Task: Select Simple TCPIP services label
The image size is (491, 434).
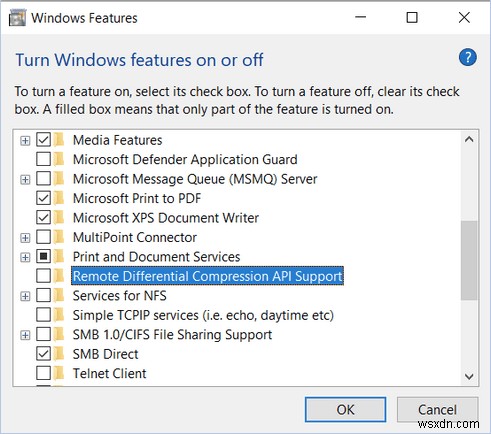Action: [203, 315]
